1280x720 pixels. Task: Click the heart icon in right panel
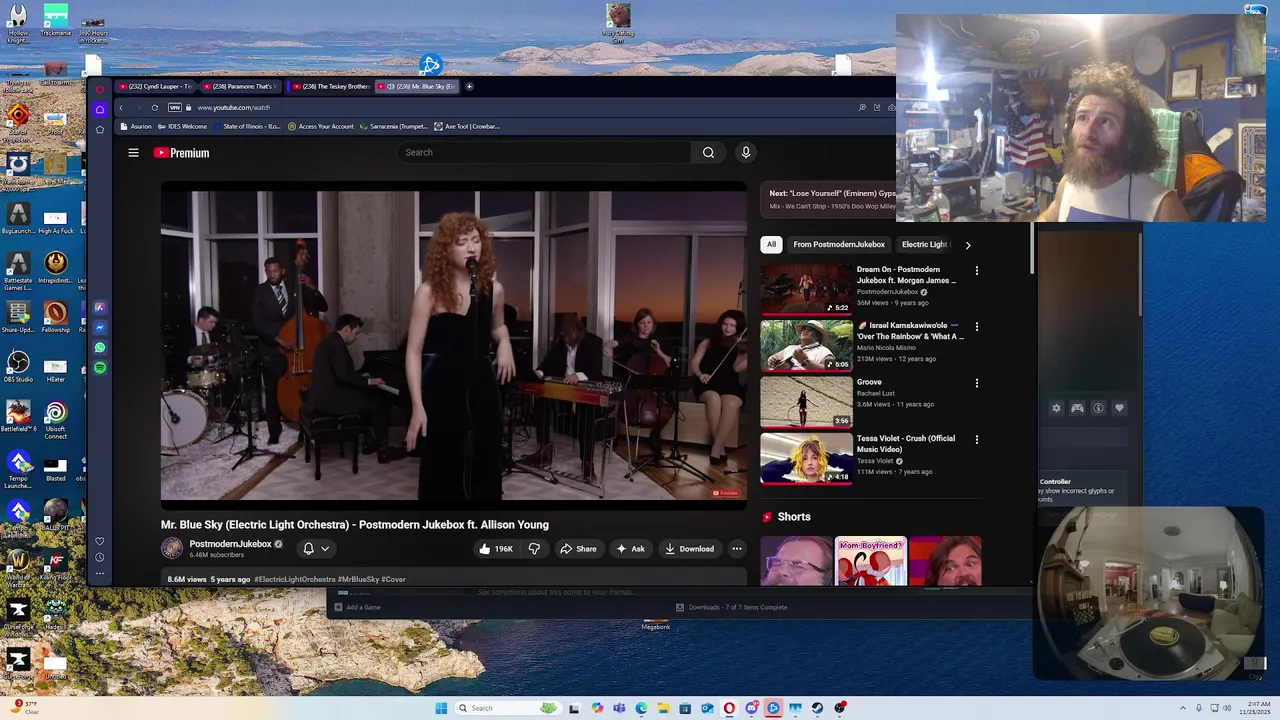click(1119, 408)
